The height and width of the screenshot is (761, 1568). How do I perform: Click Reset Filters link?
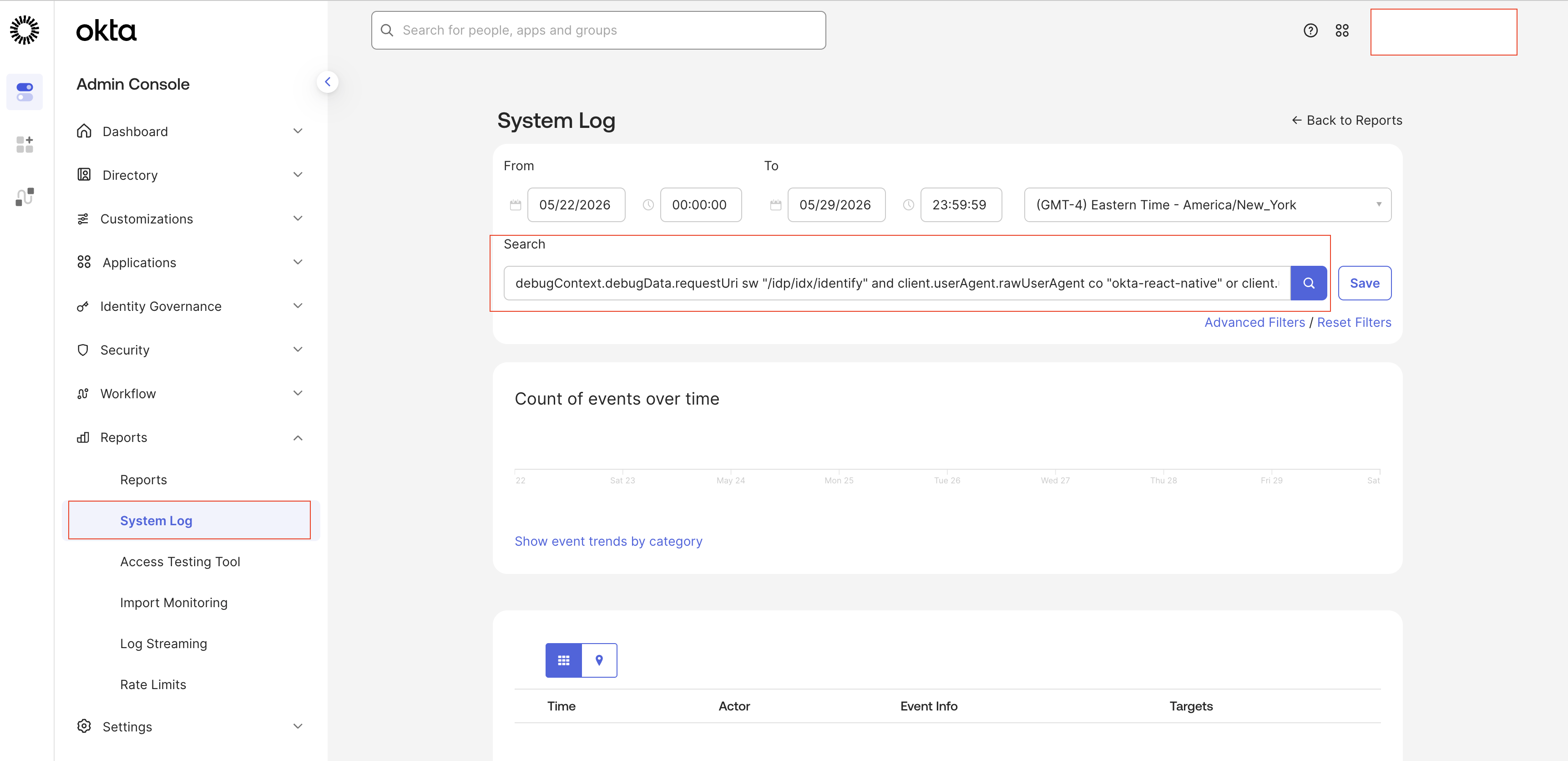coord(1354,323)
